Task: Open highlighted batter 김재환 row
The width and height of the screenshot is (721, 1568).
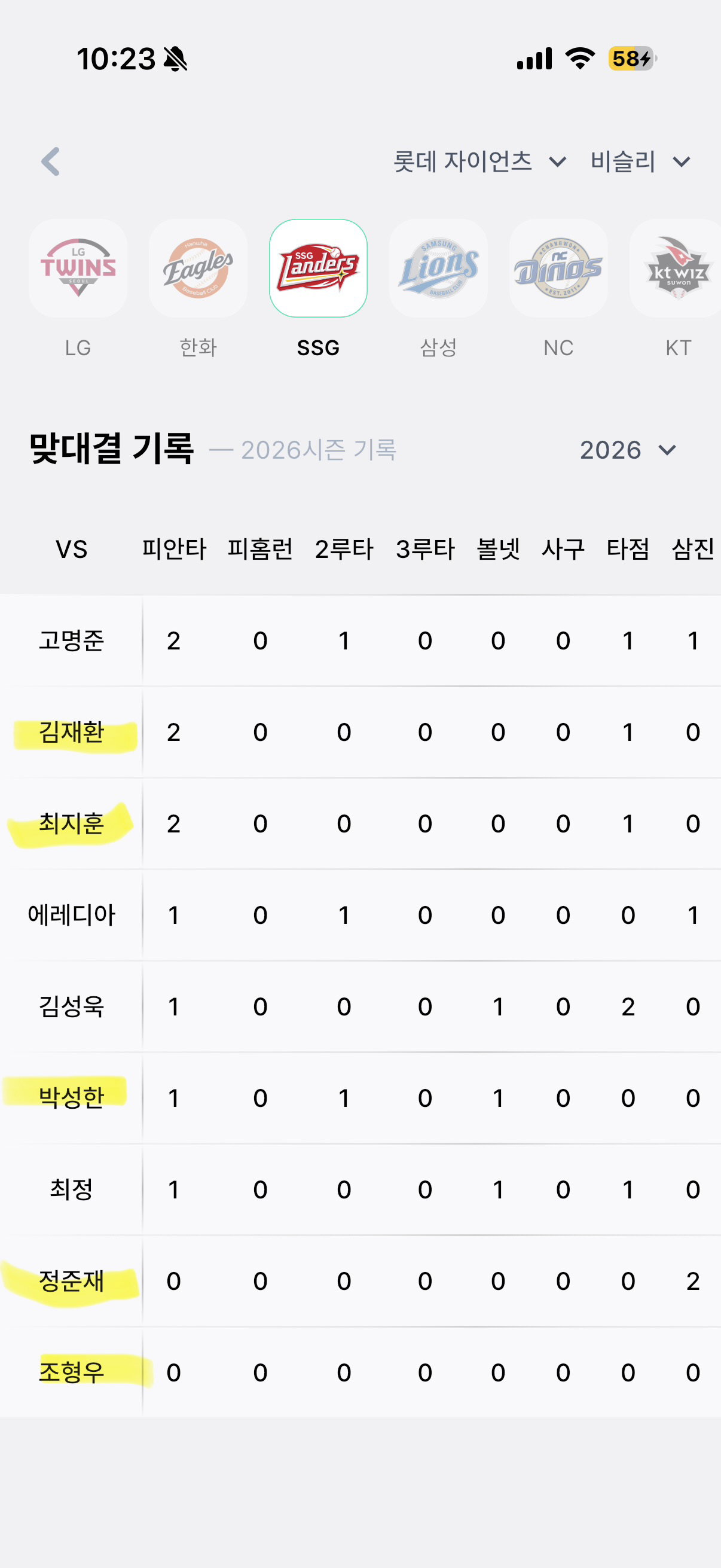Action: tap(360, 732)
